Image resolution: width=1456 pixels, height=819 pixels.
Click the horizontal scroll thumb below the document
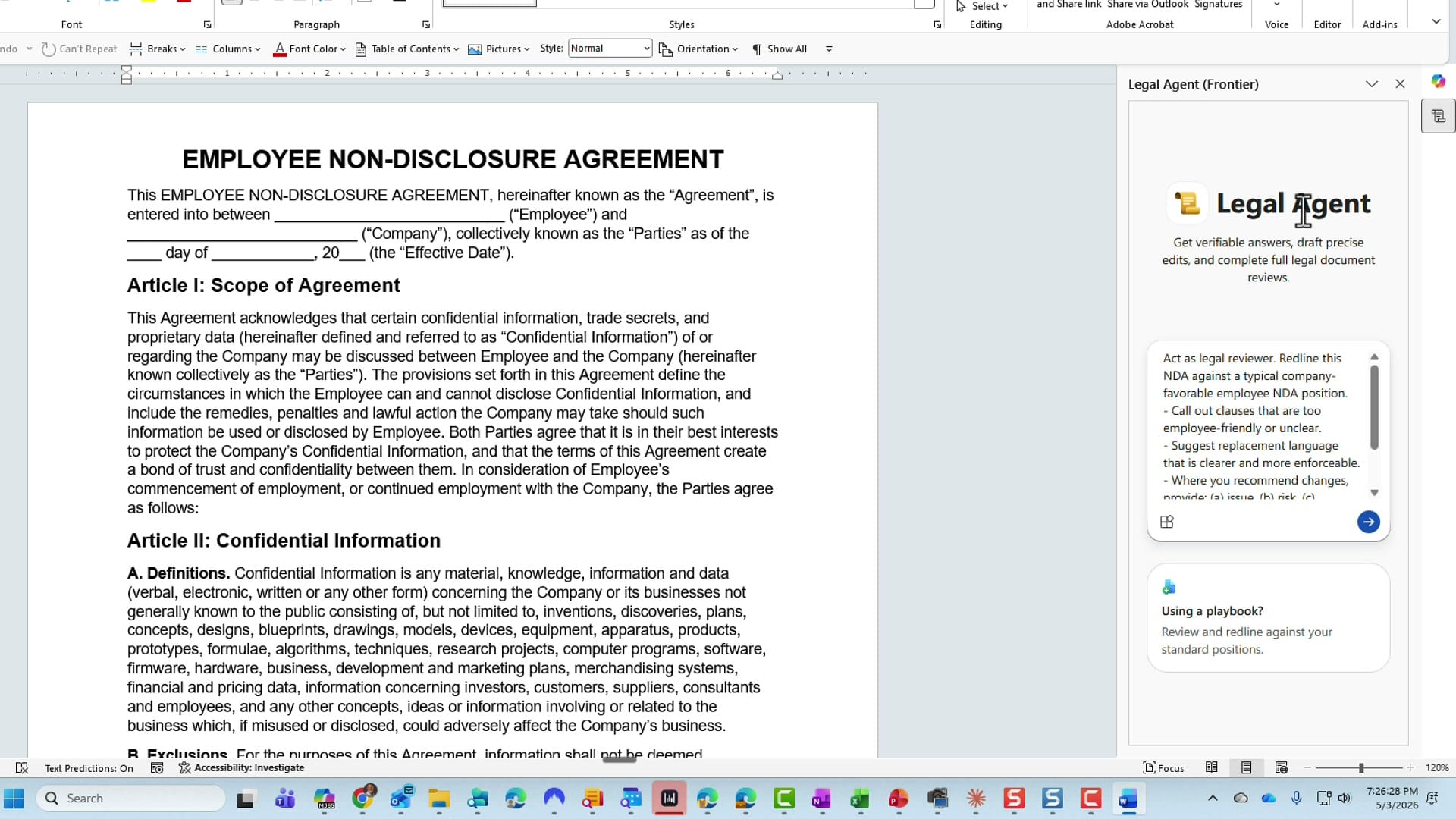pos(620,760)
